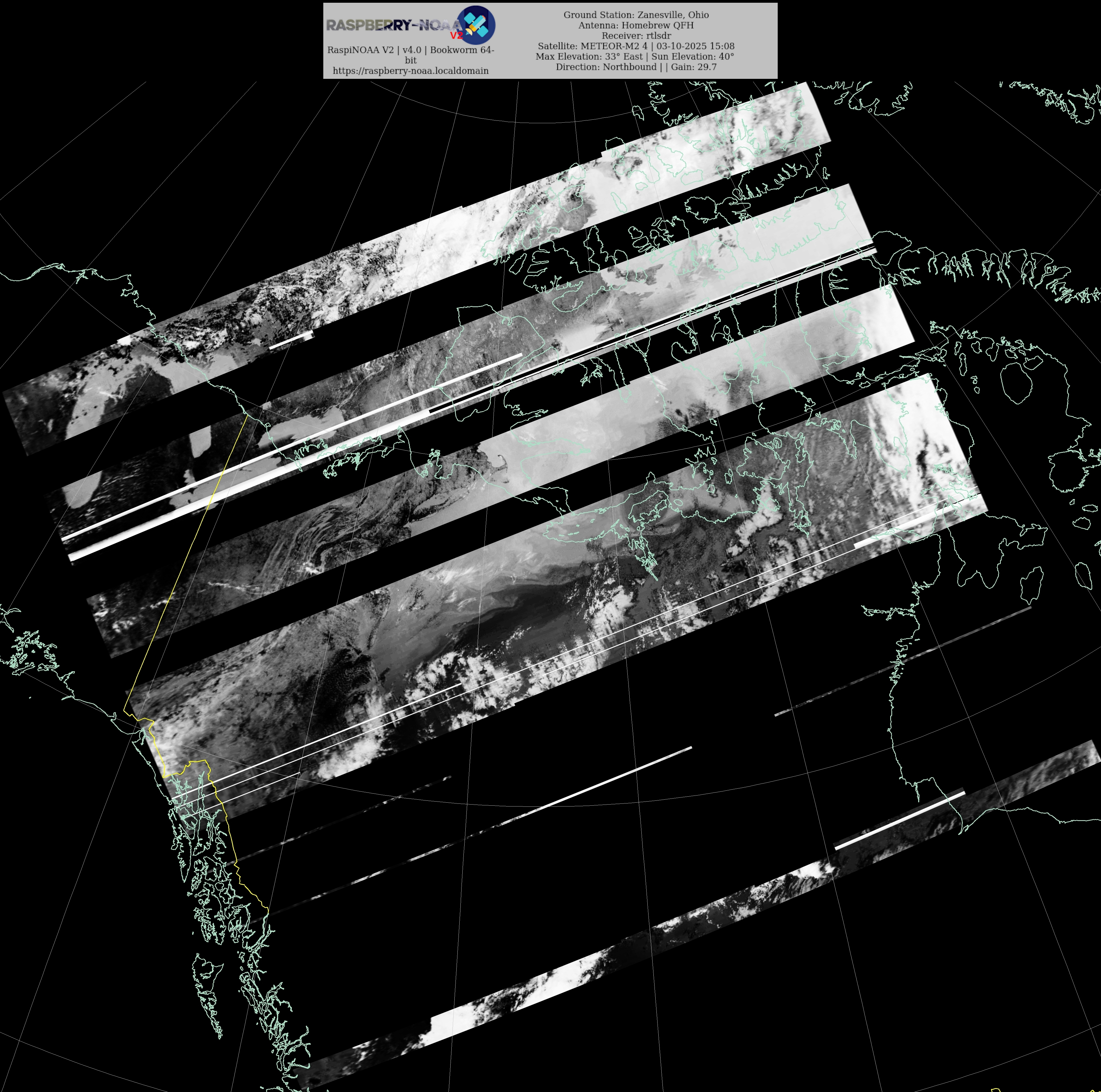Screen dimensions: 1101x1092
Task: Click the Sun Elevation: 40° text
Action: pos(692,56)
